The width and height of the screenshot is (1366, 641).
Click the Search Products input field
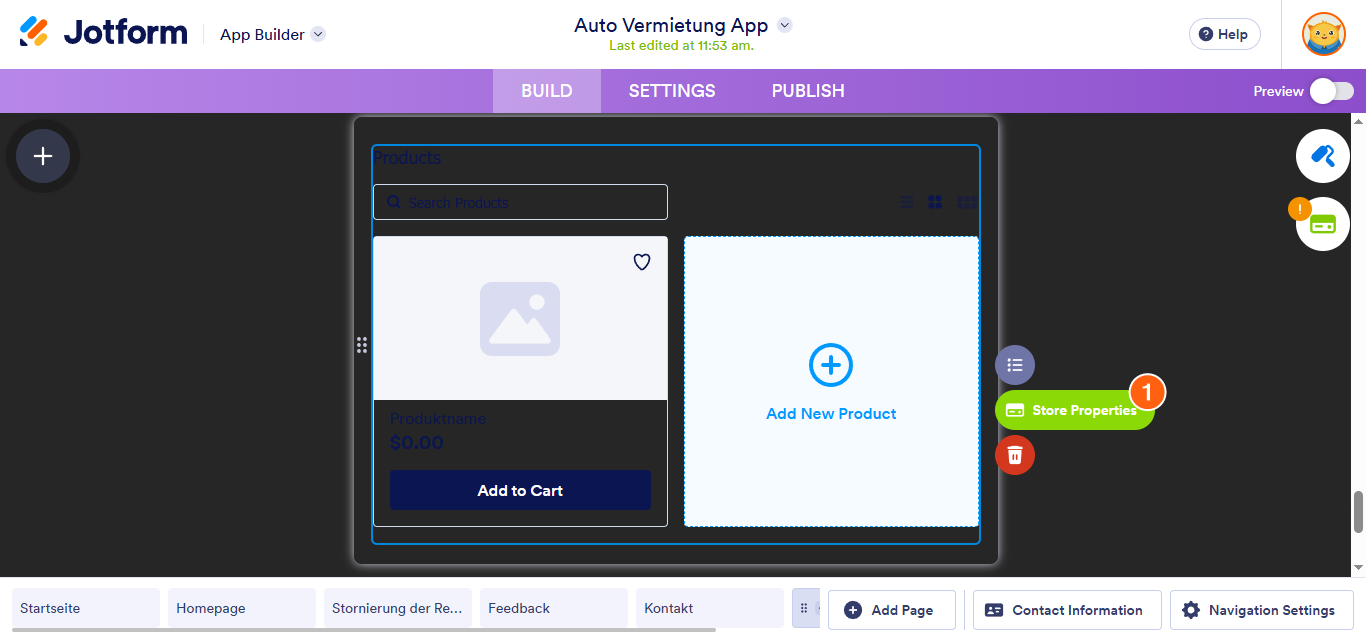coord(520,201)
